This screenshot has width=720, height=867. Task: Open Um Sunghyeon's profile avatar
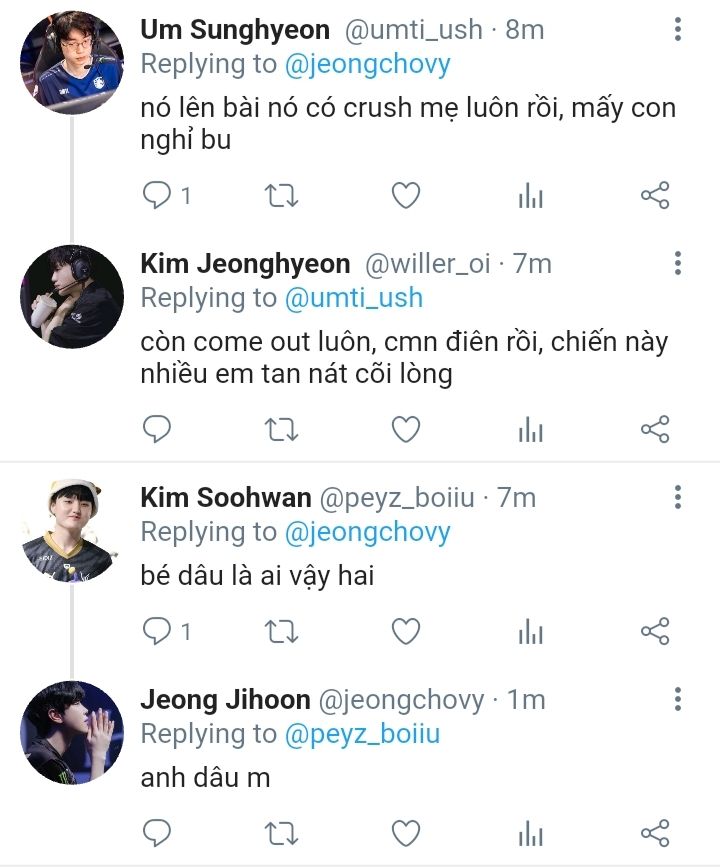point(72,62)
